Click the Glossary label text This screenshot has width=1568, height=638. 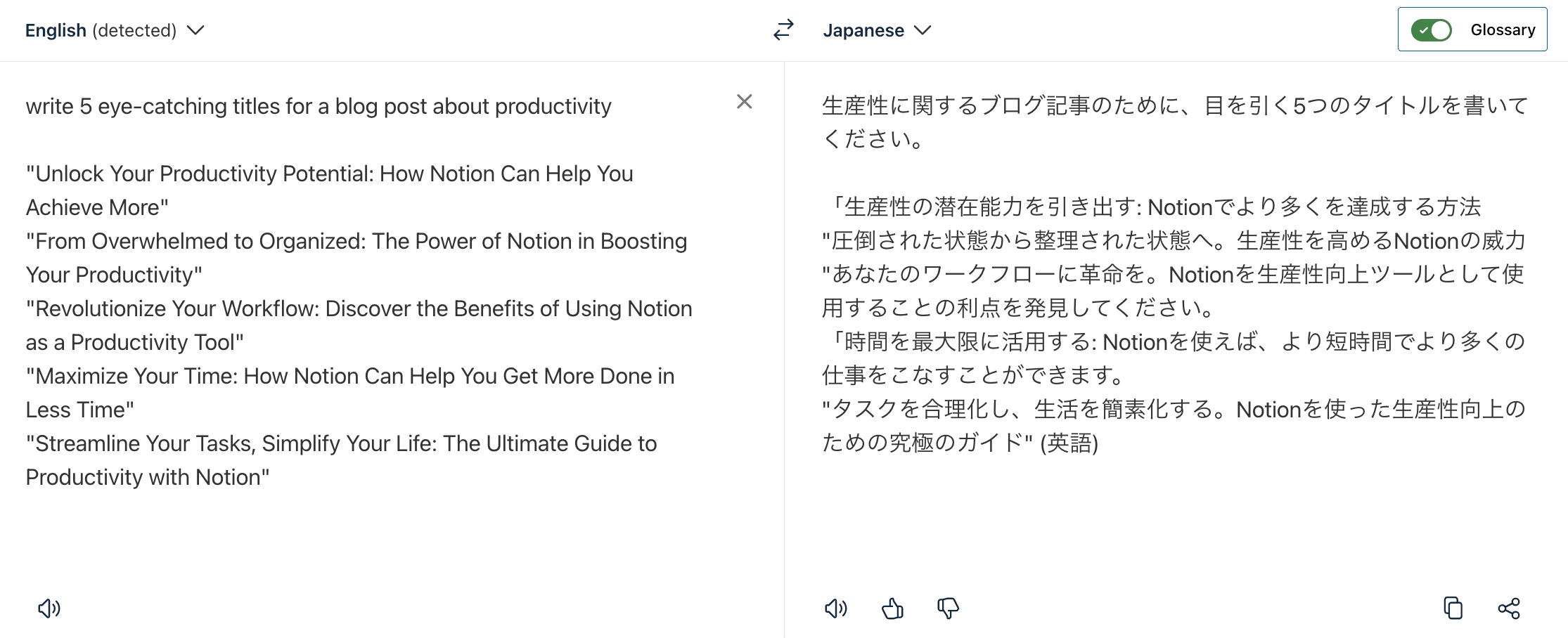[1503, 30]
